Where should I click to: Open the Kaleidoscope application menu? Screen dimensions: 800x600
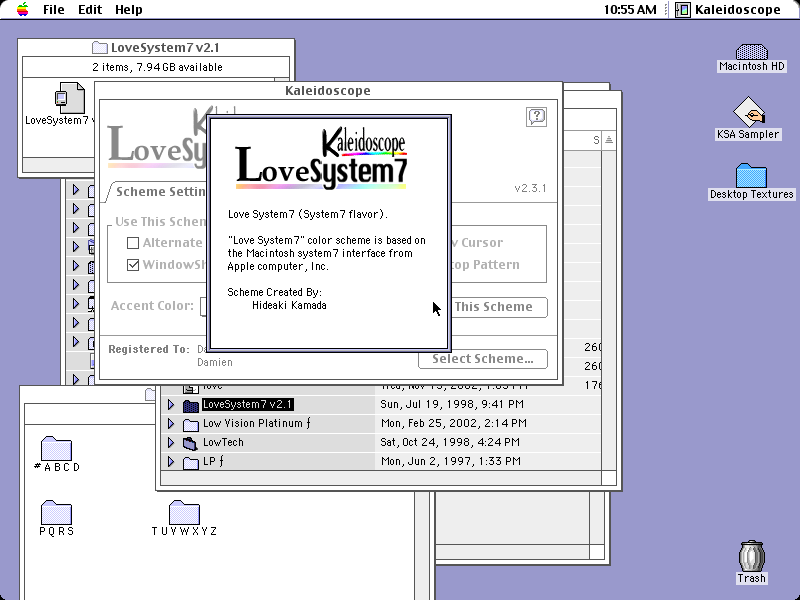728,9
